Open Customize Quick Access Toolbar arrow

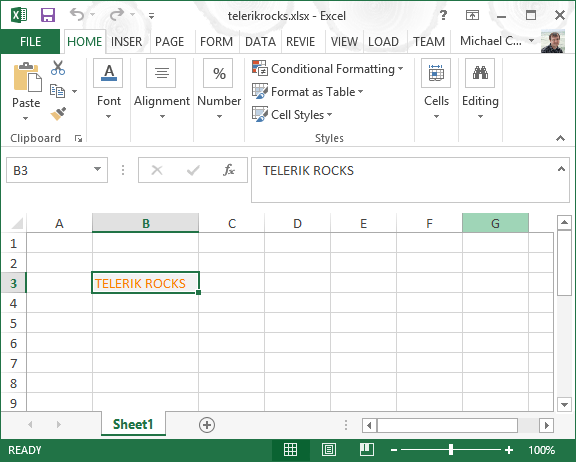(151, 15)
